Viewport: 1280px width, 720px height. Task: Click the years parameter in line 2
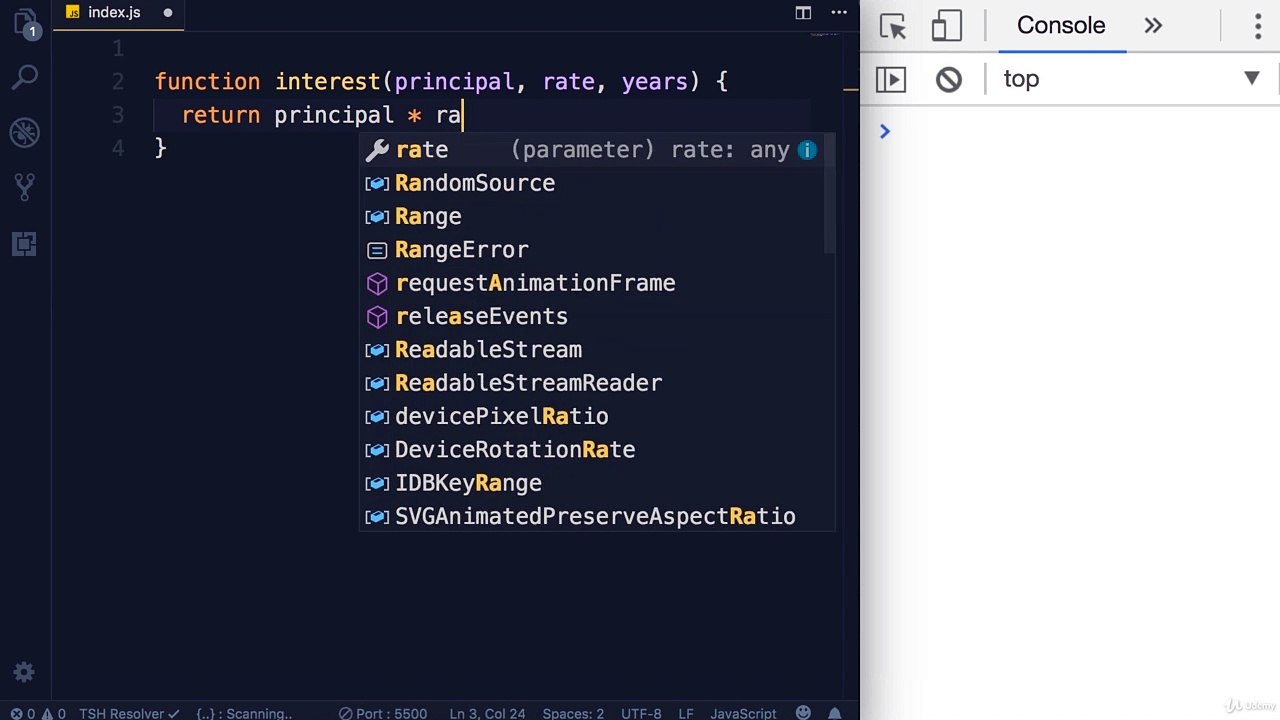coord(655,82)
